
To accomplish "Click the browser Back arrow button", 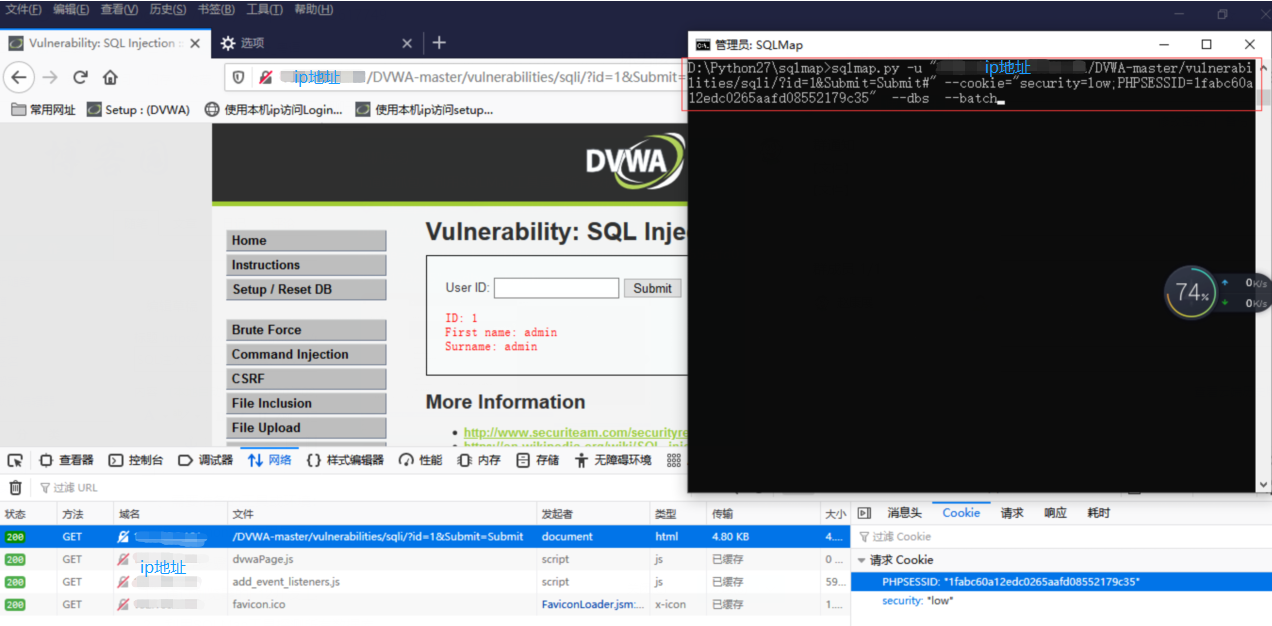I will click(19, 77).
